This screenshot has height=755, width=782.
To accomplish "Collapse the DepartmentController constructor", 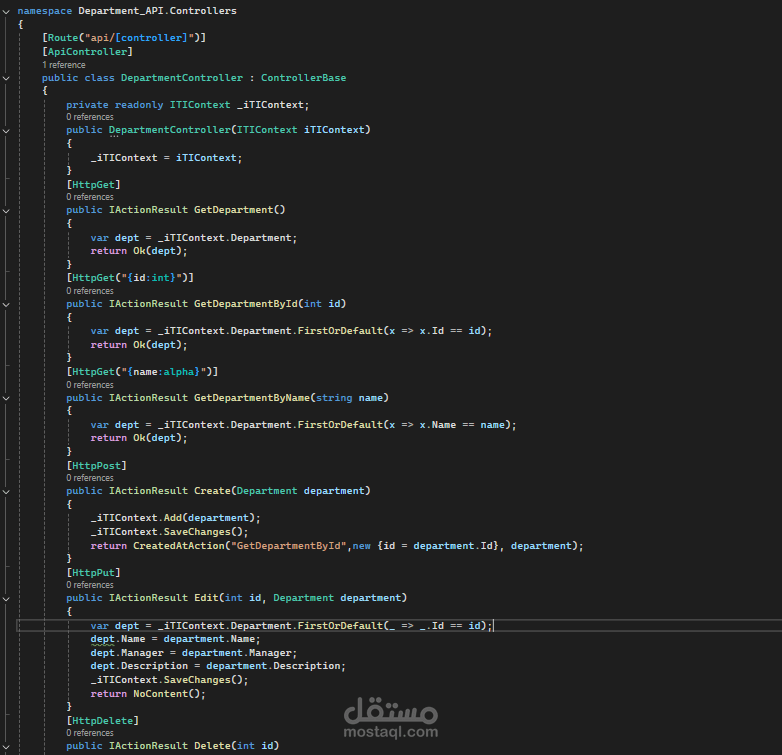I will 6,131.
